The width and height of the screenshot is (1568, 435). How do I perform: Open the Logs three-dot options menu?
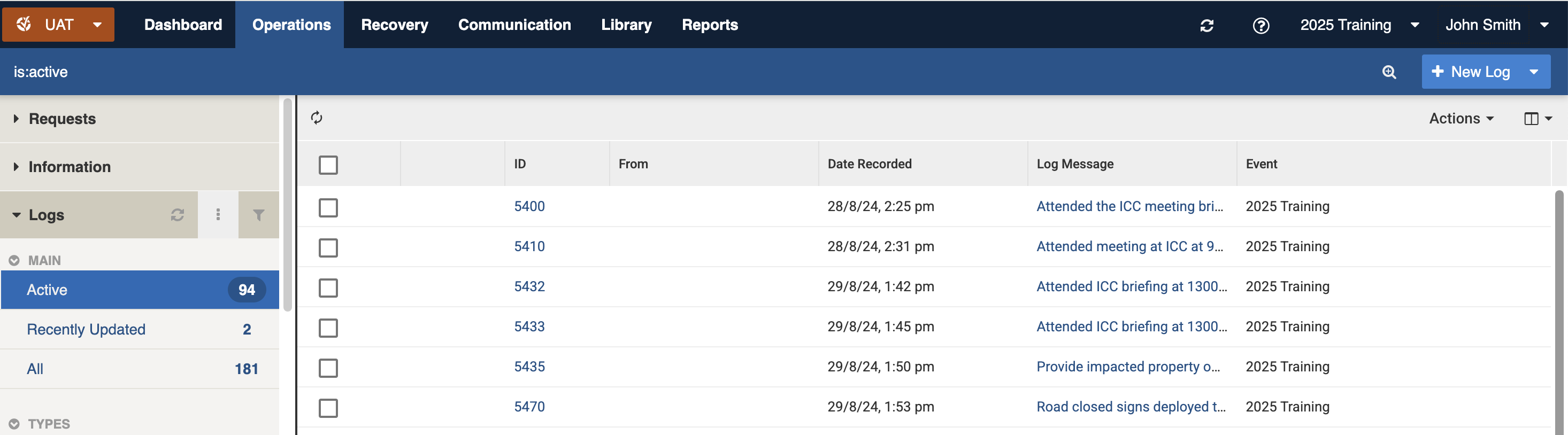click(218, 215)
